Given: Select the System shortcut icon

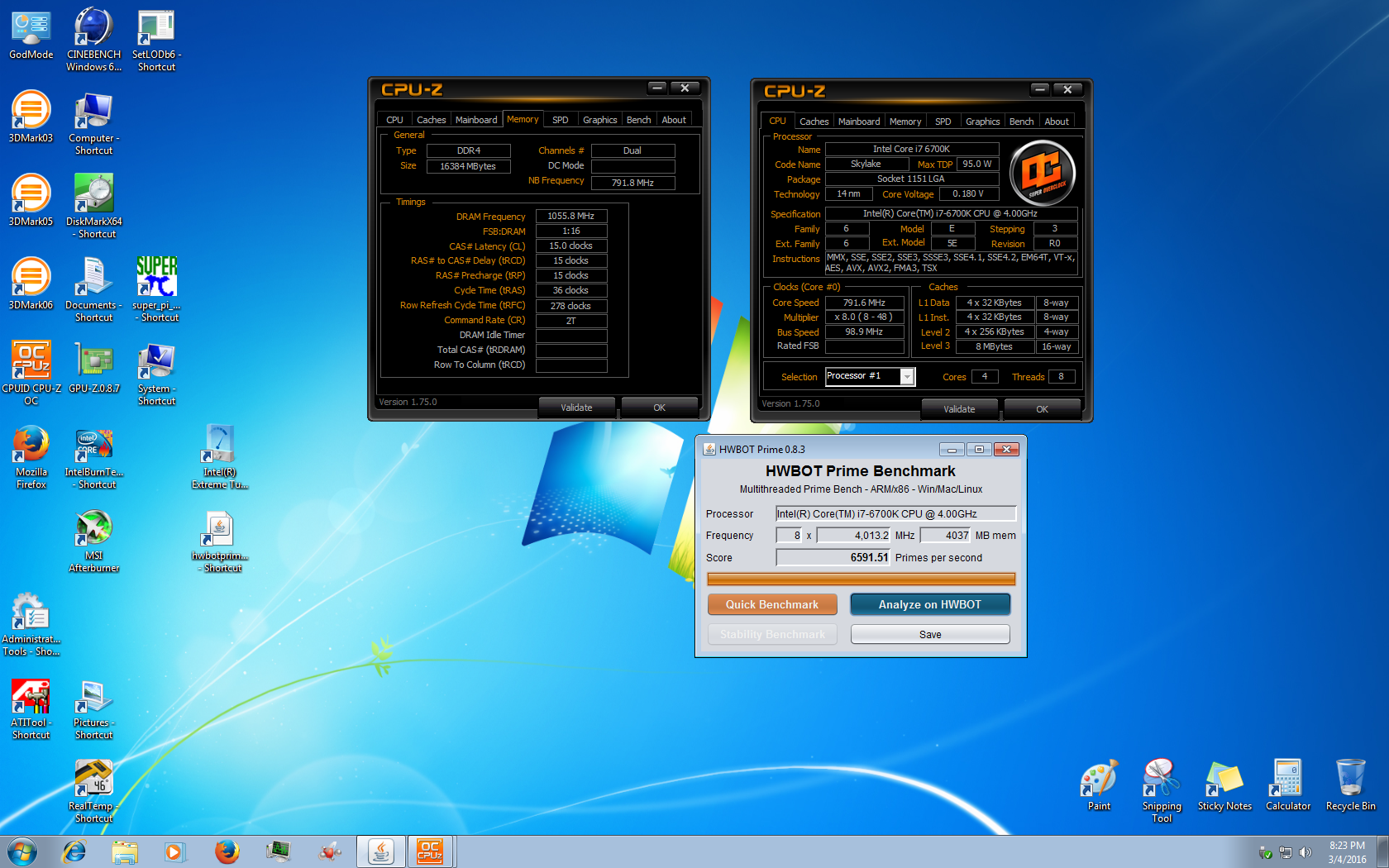Looking at the screenshot, I should click(156, 374).
